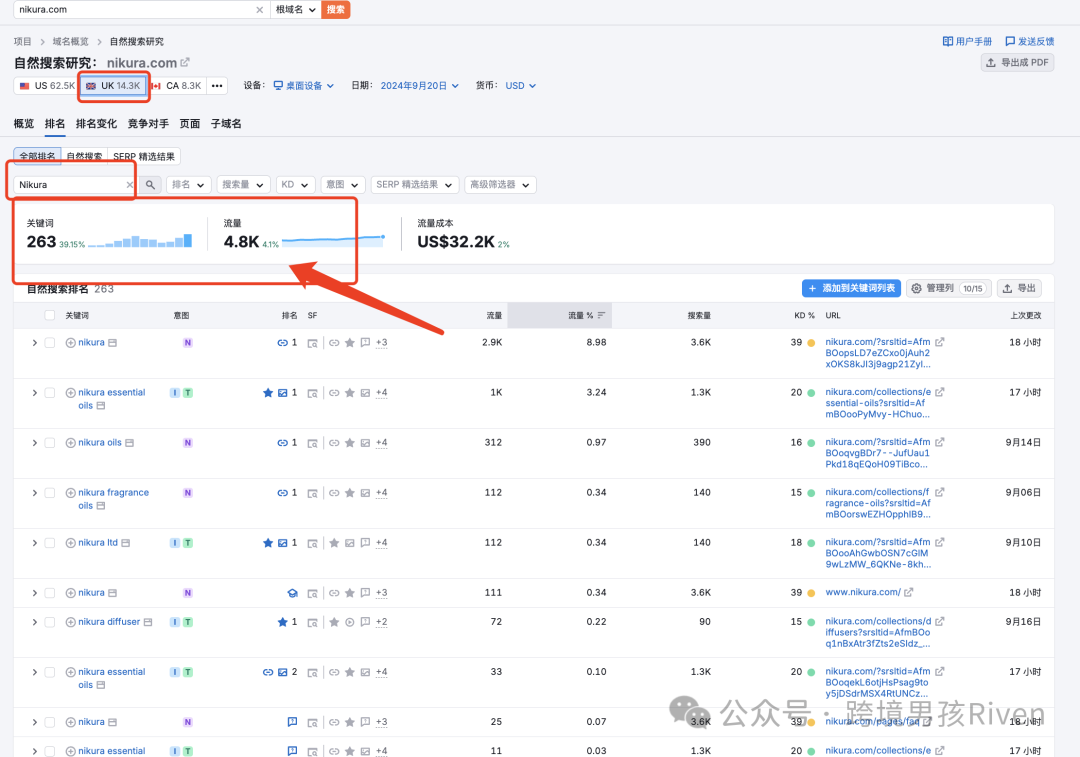Screen dimensions: 1080x757
Task: Click the orange 搜索 search button
Action: pyautogui.click(x=335, y=10)
